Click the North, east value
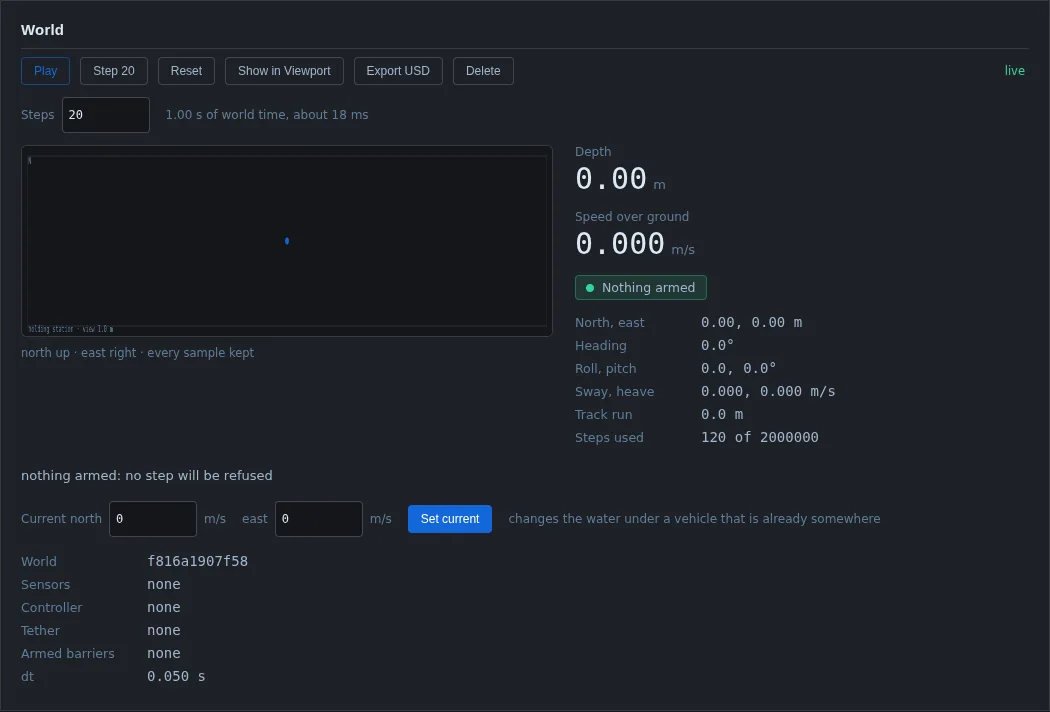Image resolution: width=1050 pixels, height=712 pixels. (751, 323)
